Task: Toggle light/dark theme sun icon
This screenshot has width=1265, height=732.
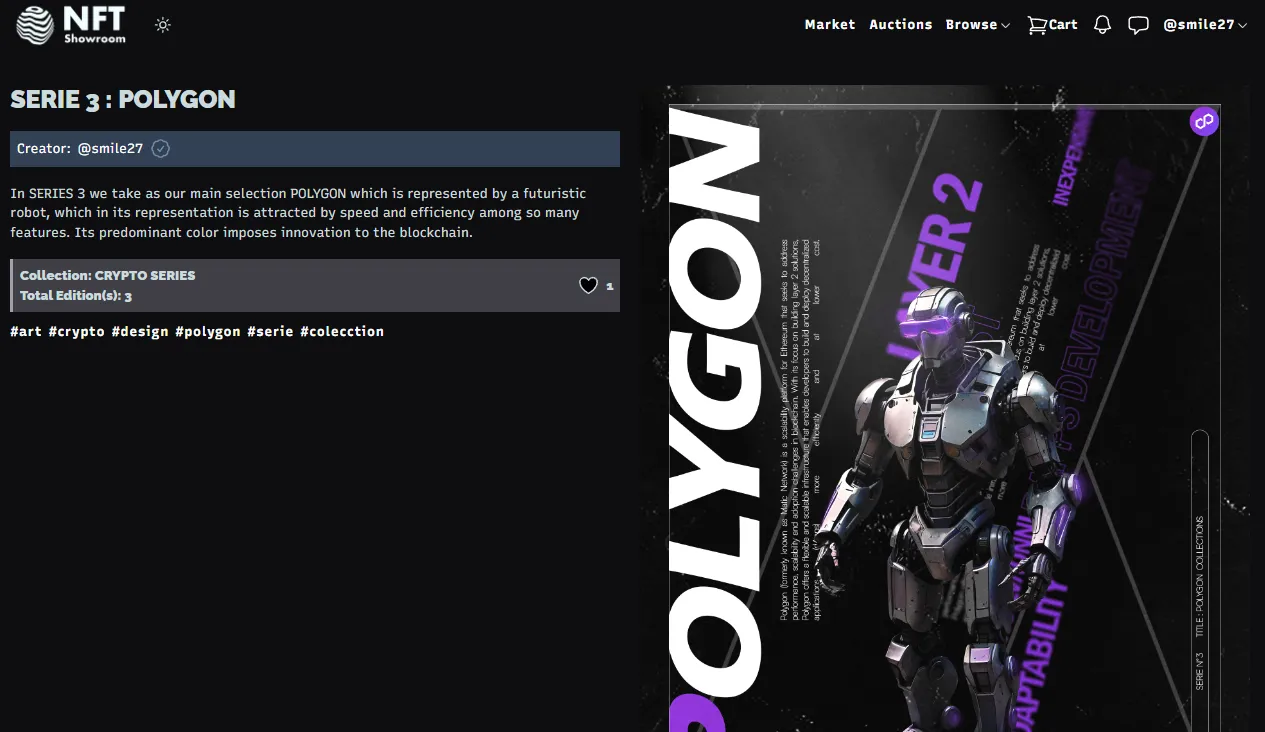Action: 163,25
